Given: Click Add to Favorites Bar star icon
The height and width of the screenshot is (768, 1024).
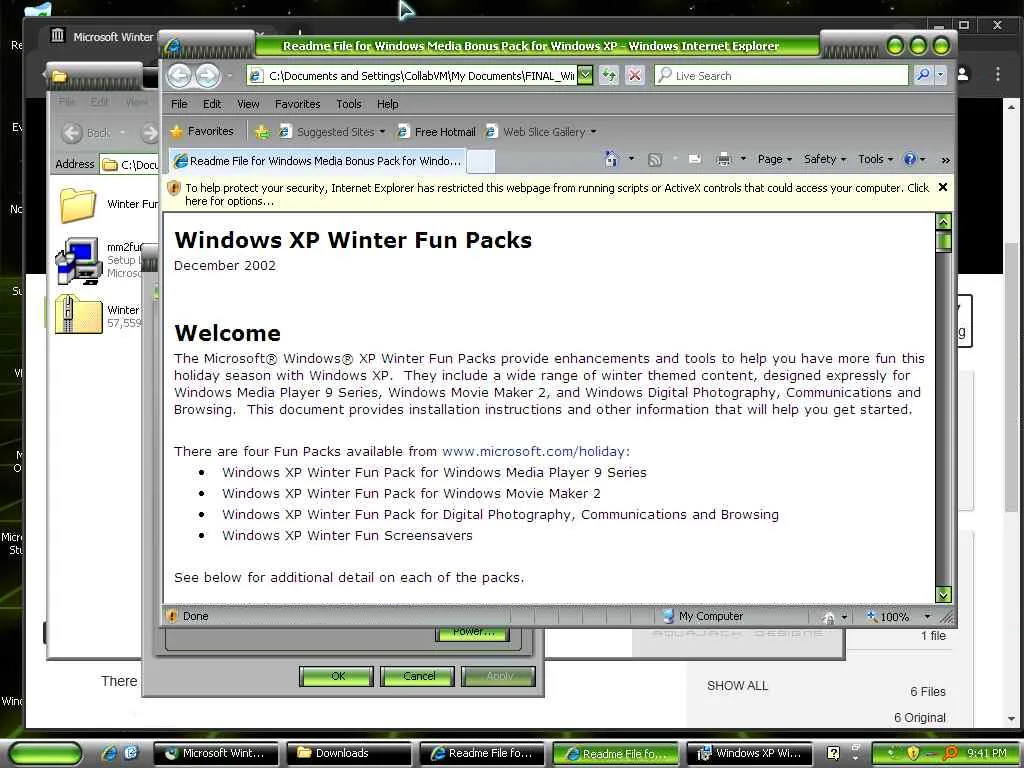Looking at the screenshot, I should [x=263, y=132].
